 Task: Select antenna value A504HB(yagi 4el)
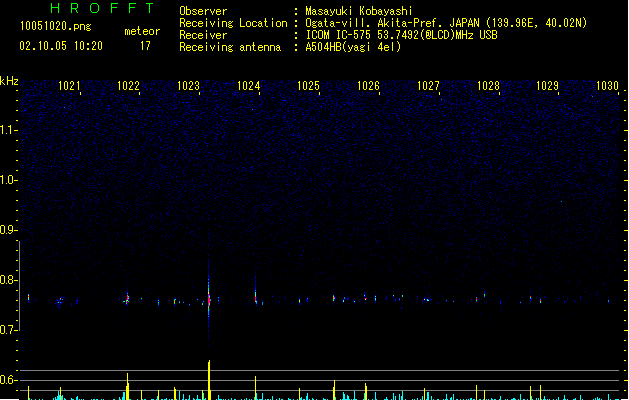coord(353,47)
